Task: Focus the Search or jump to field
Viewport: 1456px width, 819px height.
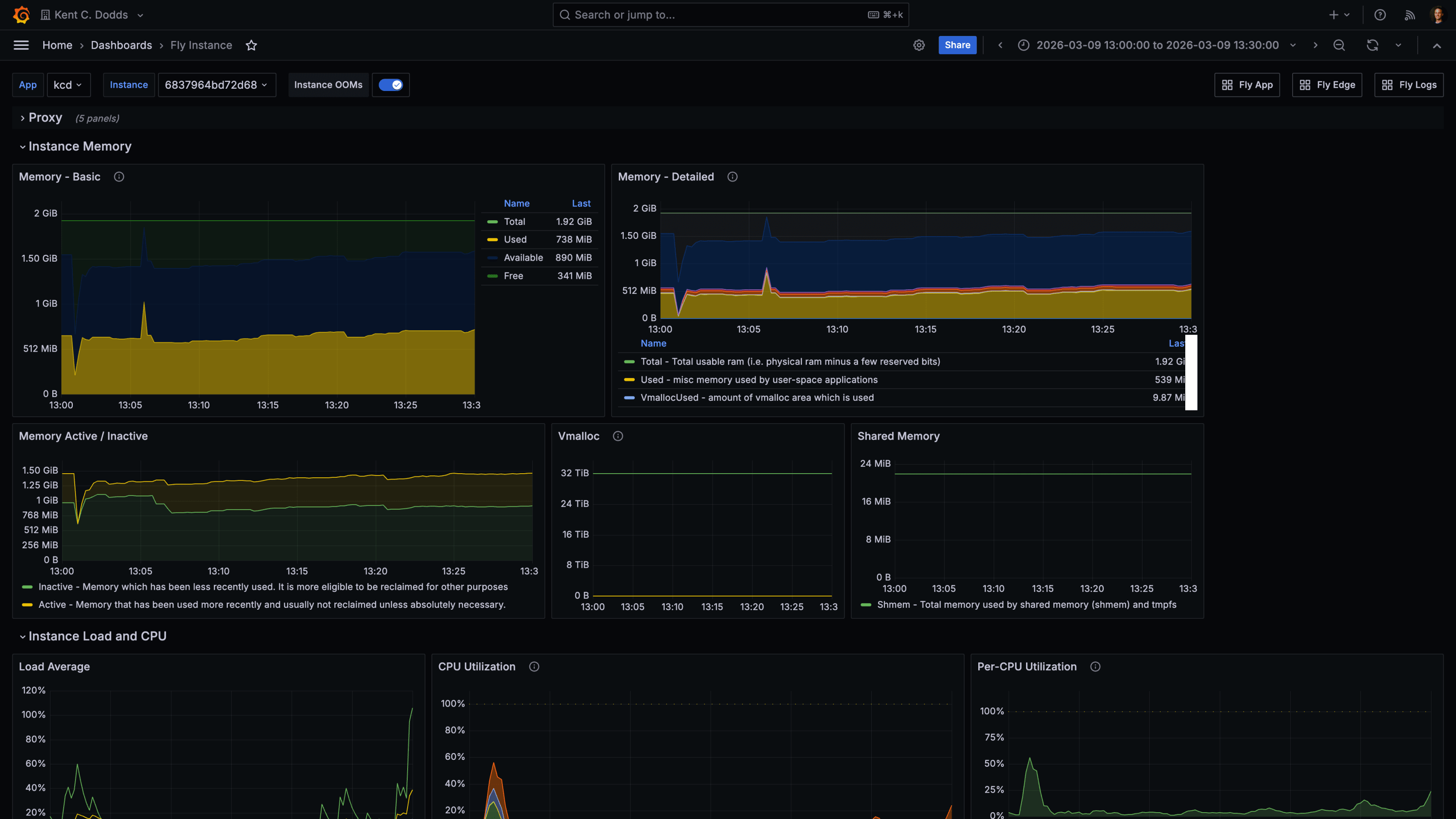Action: (730, 15)
